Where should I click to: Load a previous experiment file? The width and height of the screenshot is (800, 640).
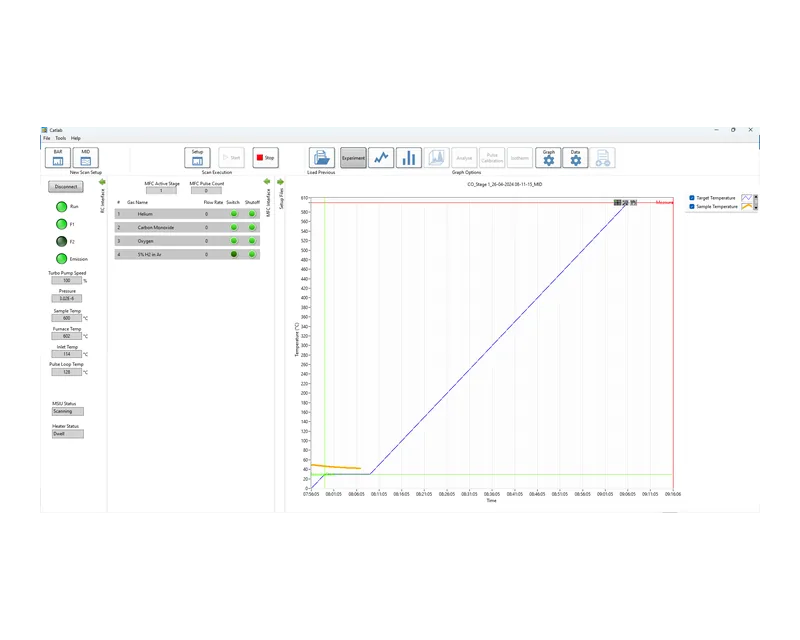point(321,158)
